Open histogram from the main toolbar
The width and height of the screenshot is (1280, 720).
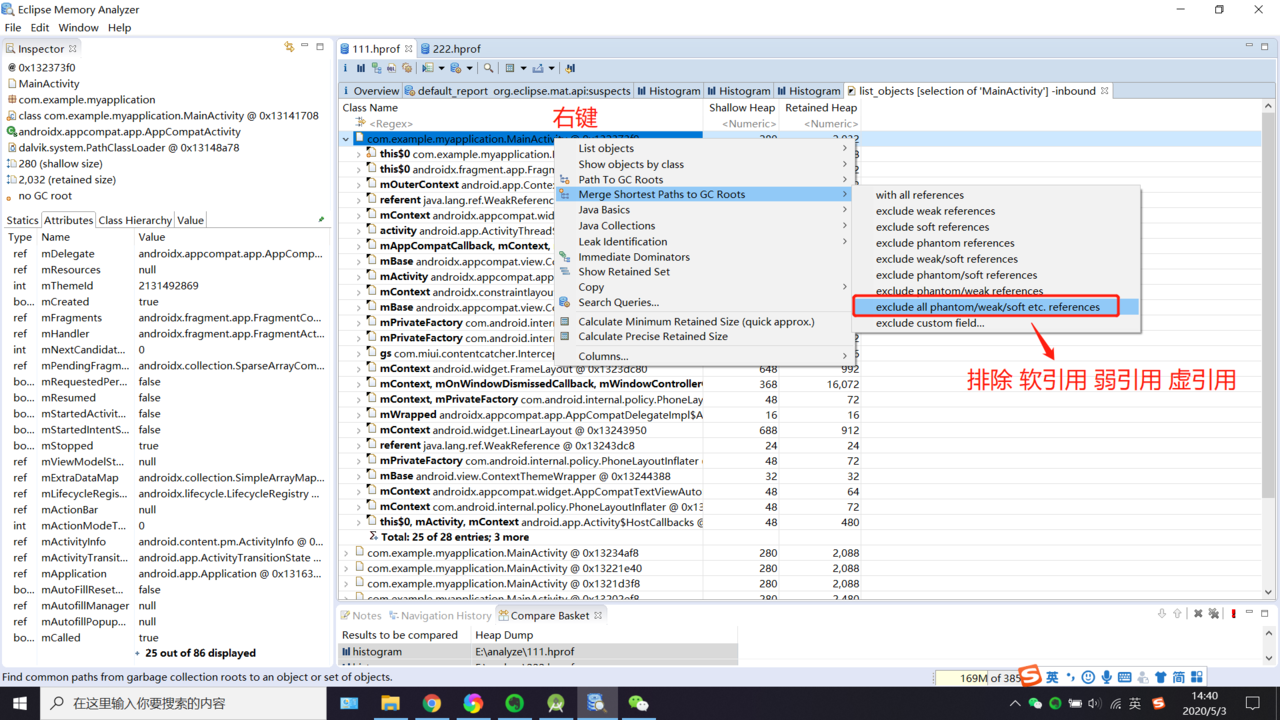click(x=361, y=68)
